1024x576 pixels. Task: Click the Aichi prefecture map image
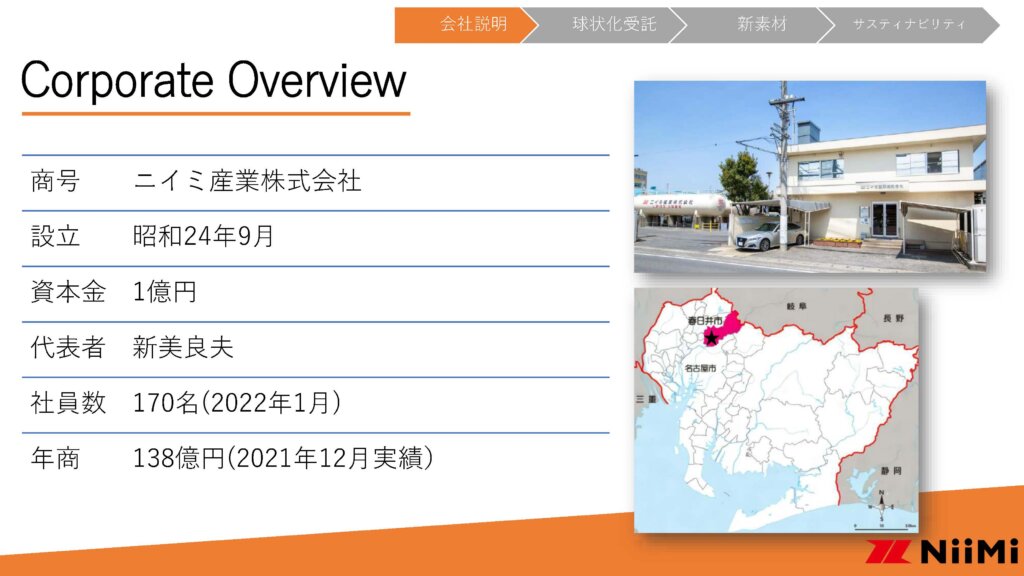pyautogui.click(x=776, y=410)
